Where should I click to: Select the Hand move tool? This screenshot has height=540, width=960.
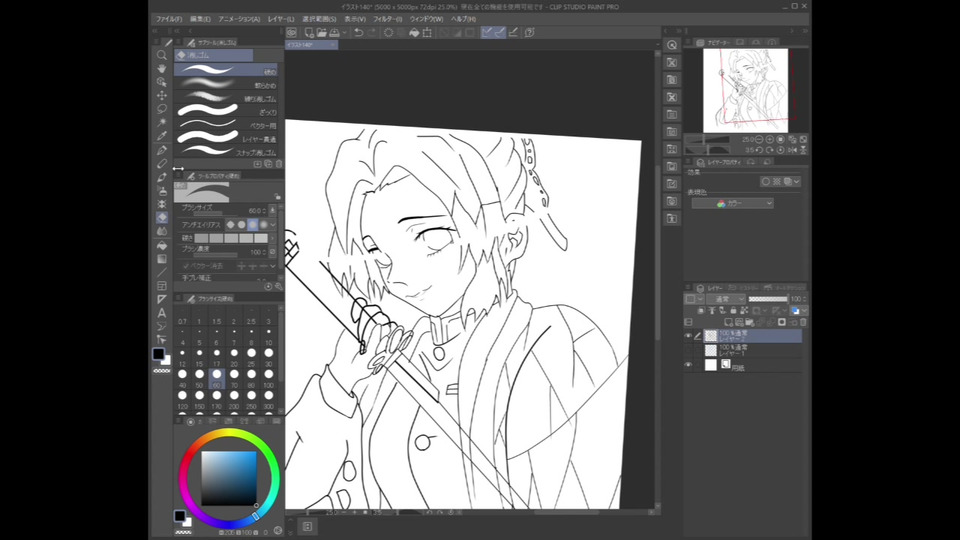click(x=162, y=69)
